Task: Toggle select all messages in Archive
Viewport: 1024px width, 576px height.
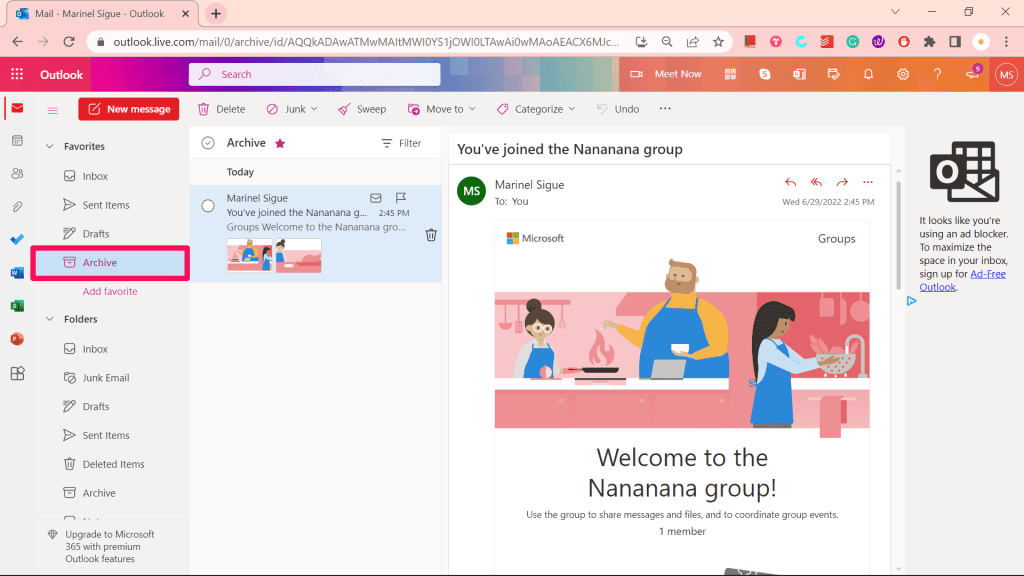Action: coord(208,143)
